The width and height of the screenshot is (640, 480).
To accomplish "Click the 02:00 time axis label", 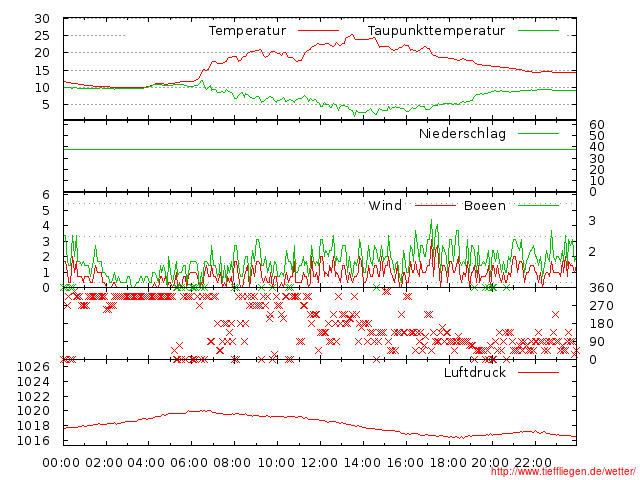I will tap(104, 463).
